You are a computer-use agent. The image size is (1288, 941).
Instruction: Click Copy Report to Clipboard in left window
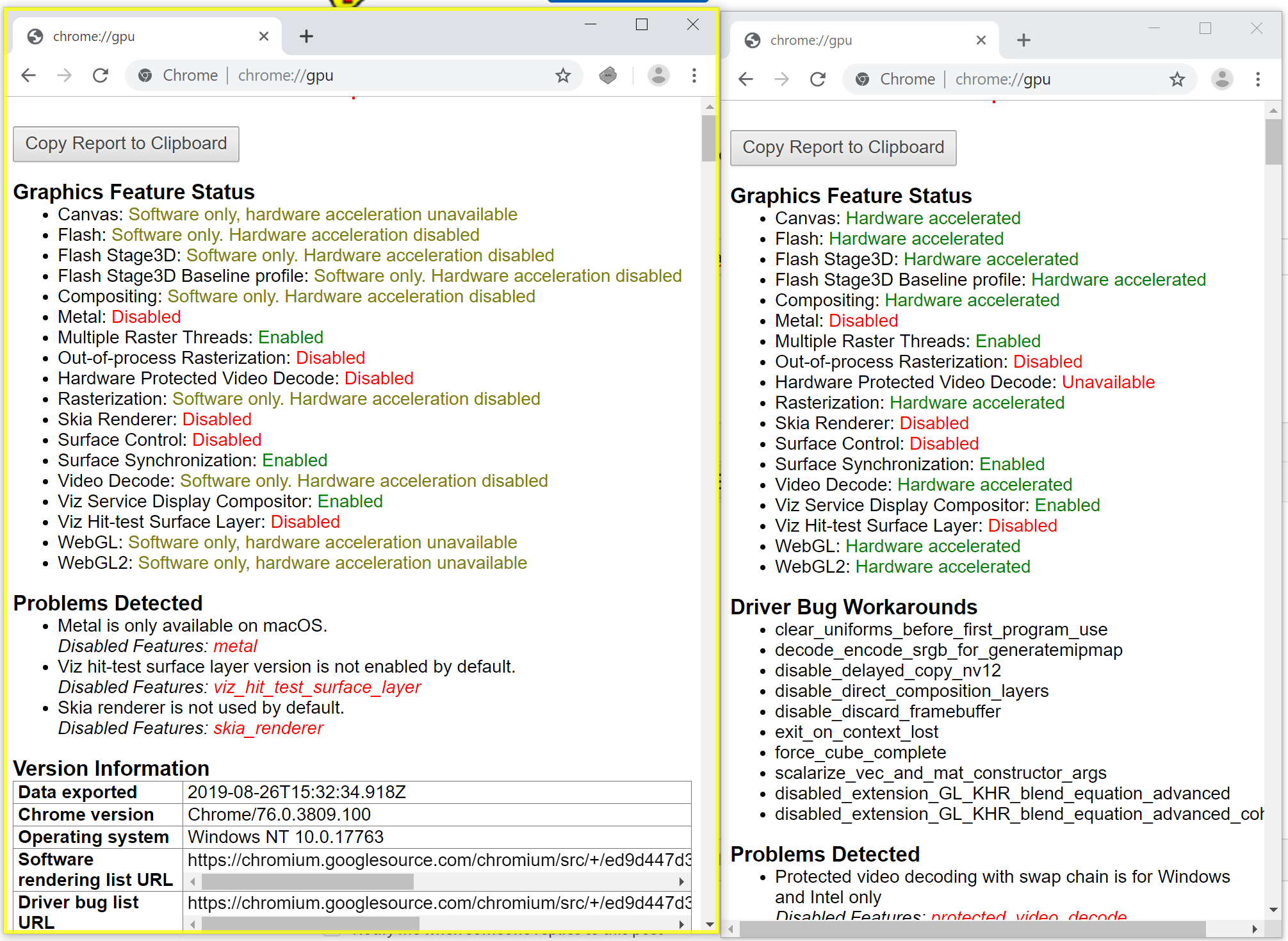(x=126, y=143)
